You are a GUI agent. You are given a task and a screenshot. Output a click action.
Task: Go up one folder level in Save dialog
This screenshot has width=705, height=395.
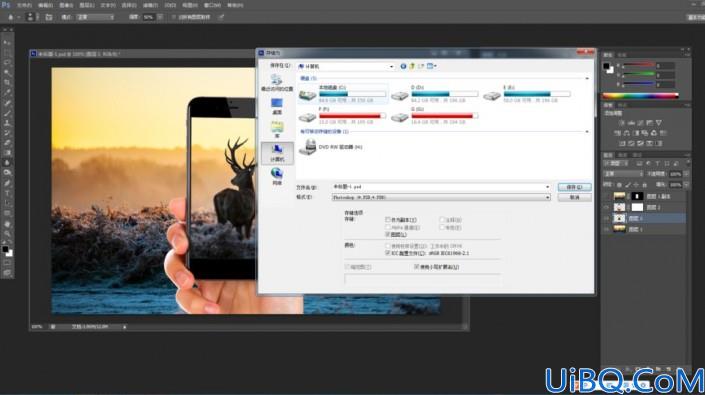click(412, 66)
